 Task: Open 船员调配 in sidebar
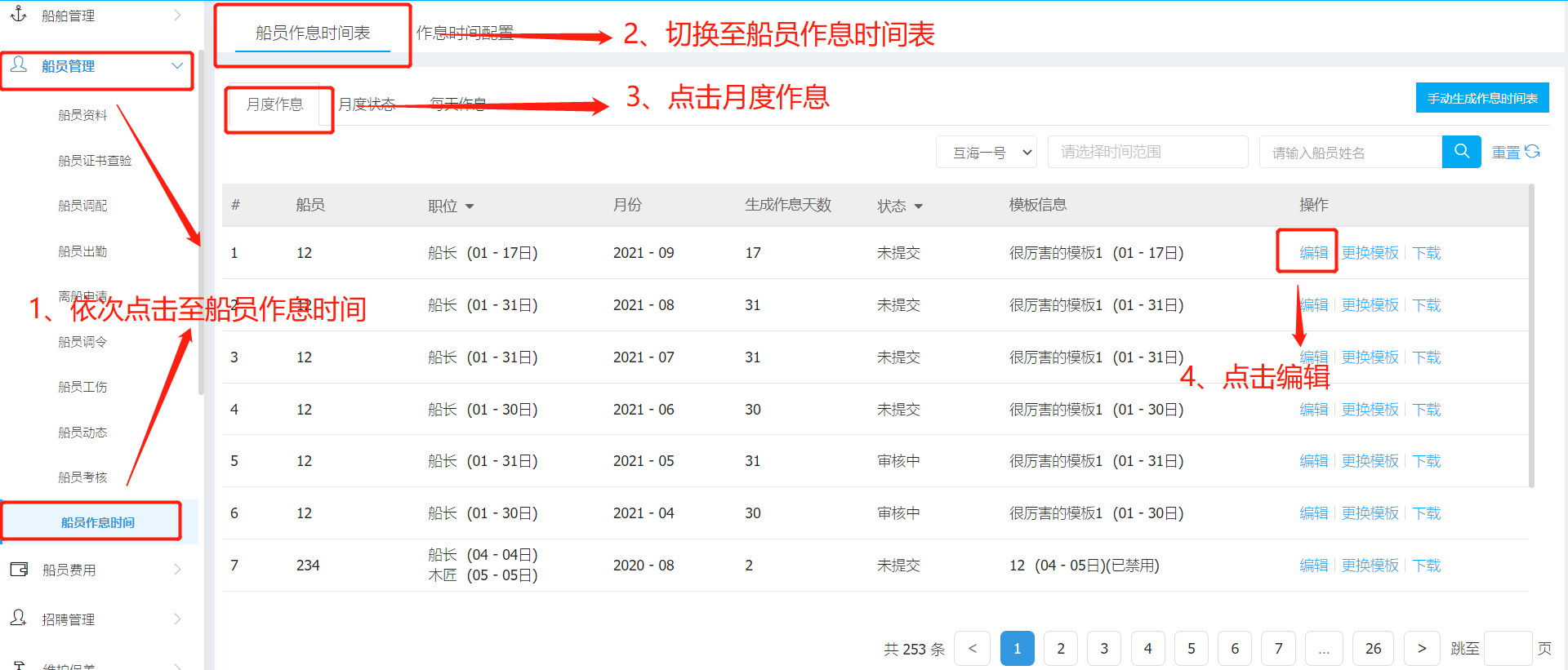(82, 206)
